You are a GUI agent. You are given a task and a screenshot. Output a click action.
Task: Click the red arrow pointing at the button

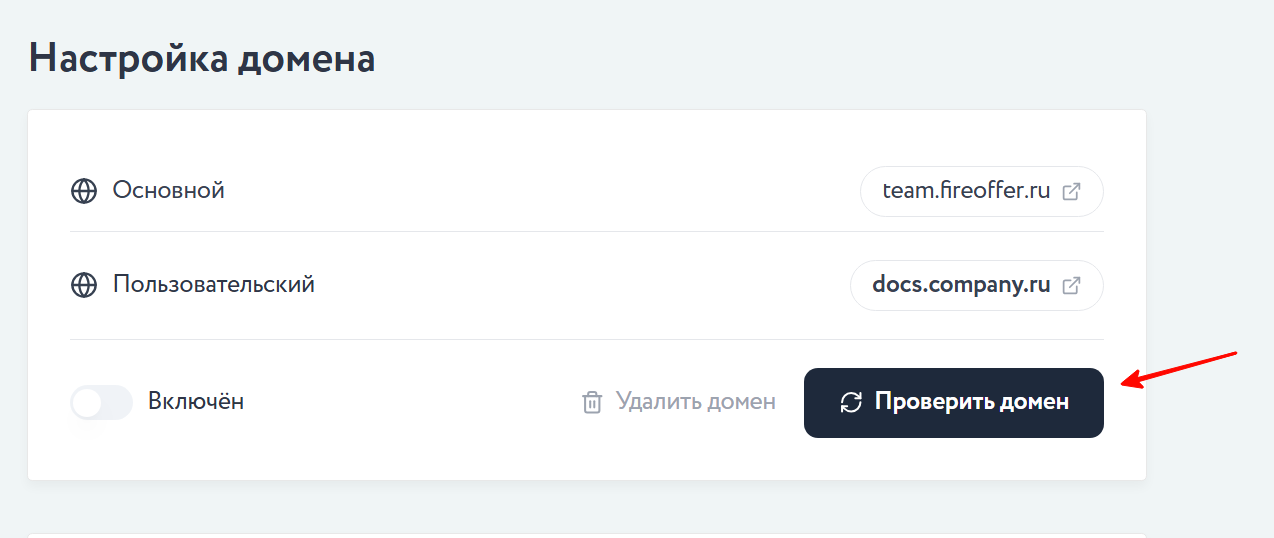coord(1180,367)
